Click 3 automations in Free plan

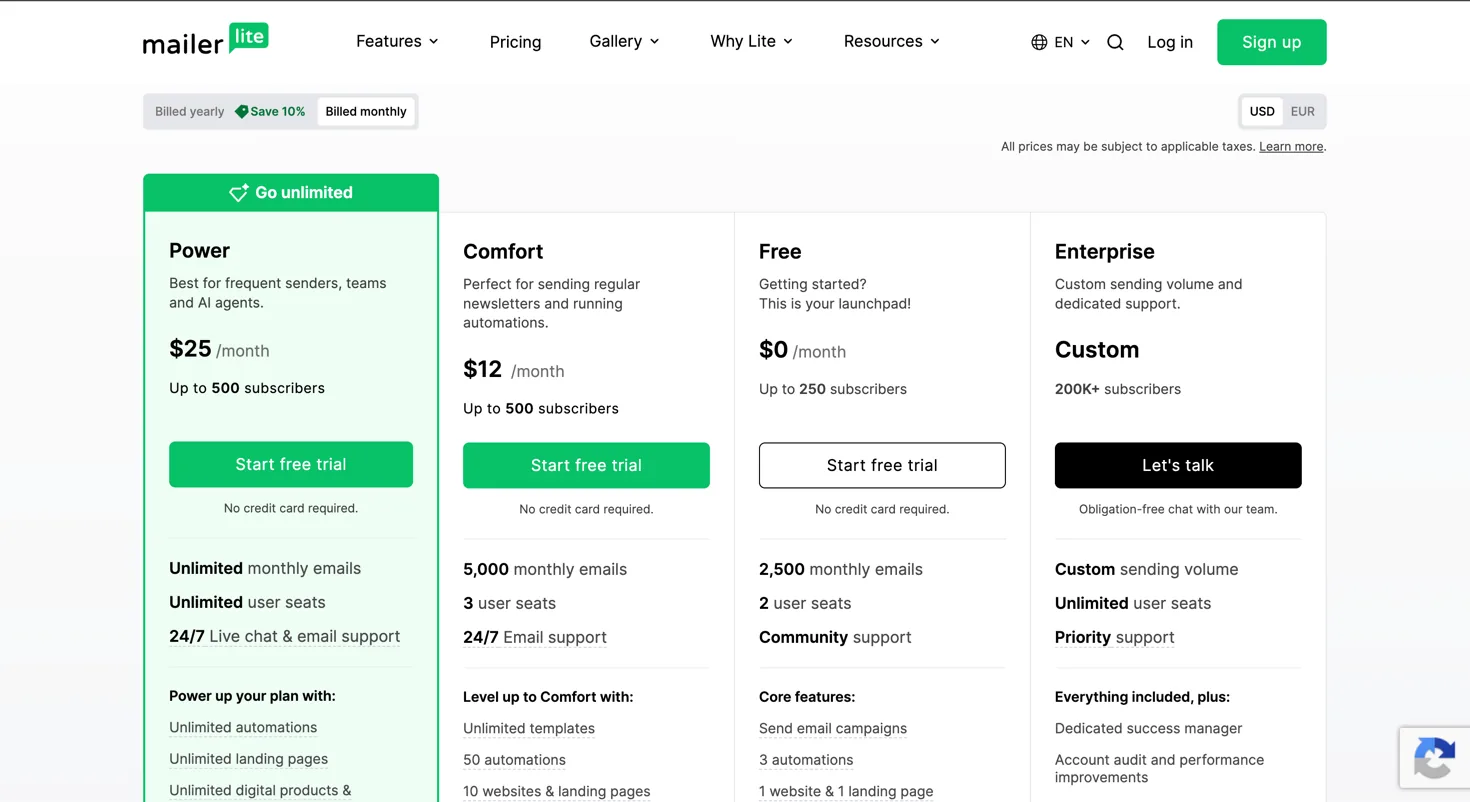pyautogui.click(x=806, y=760)
